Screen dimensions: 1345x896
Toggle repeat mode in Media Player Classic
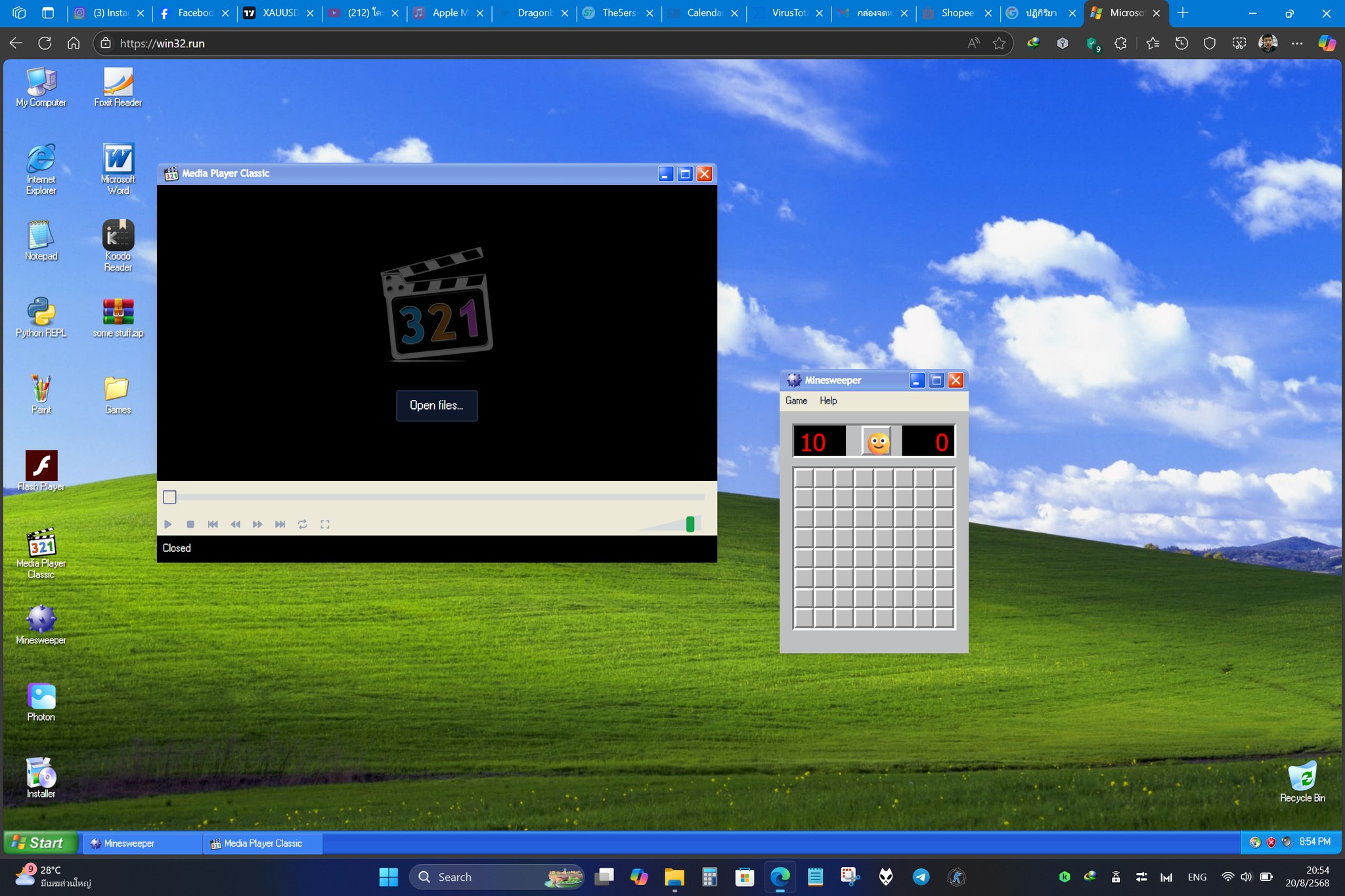303,524
